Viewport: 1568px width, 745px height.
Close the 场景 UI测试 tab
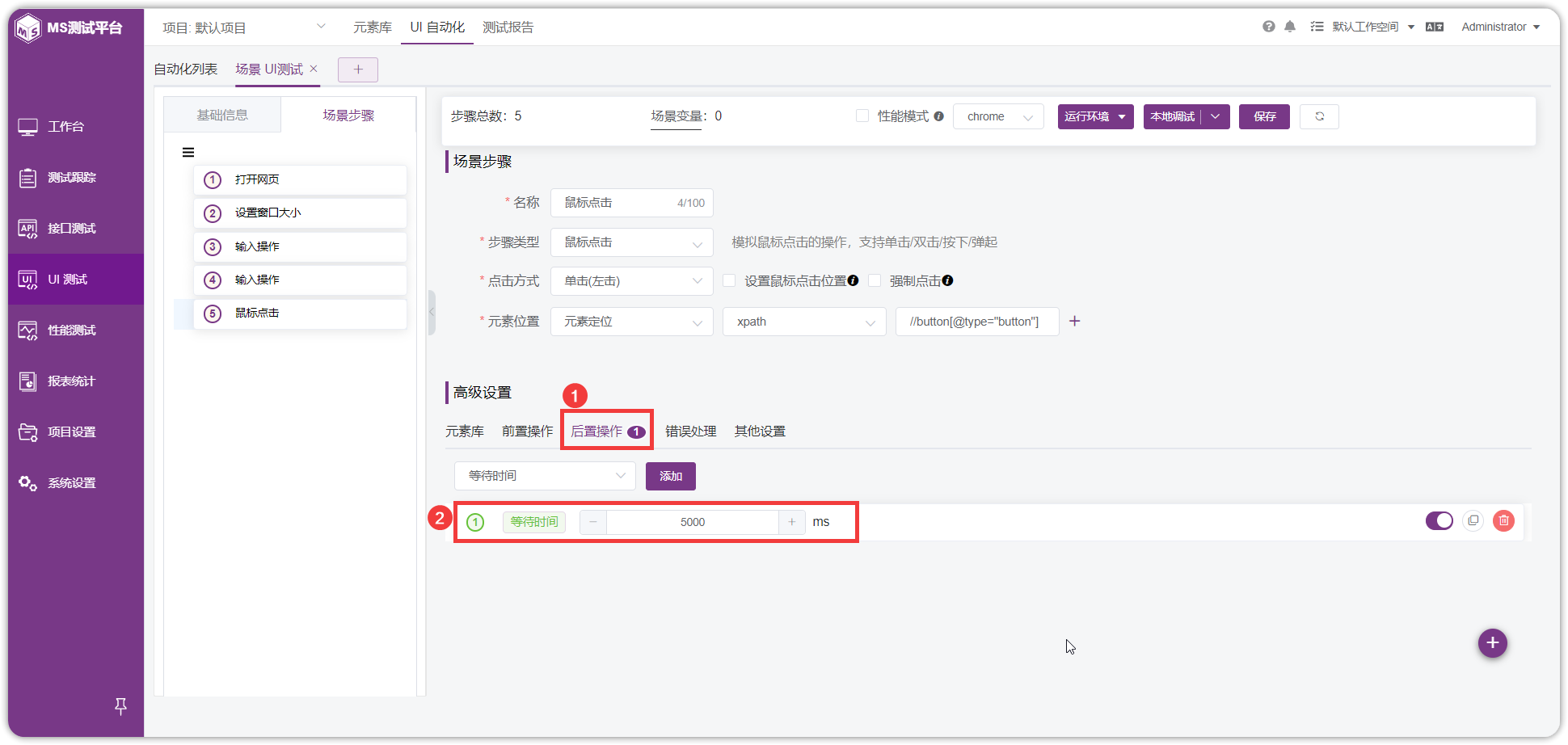(314, 69)
